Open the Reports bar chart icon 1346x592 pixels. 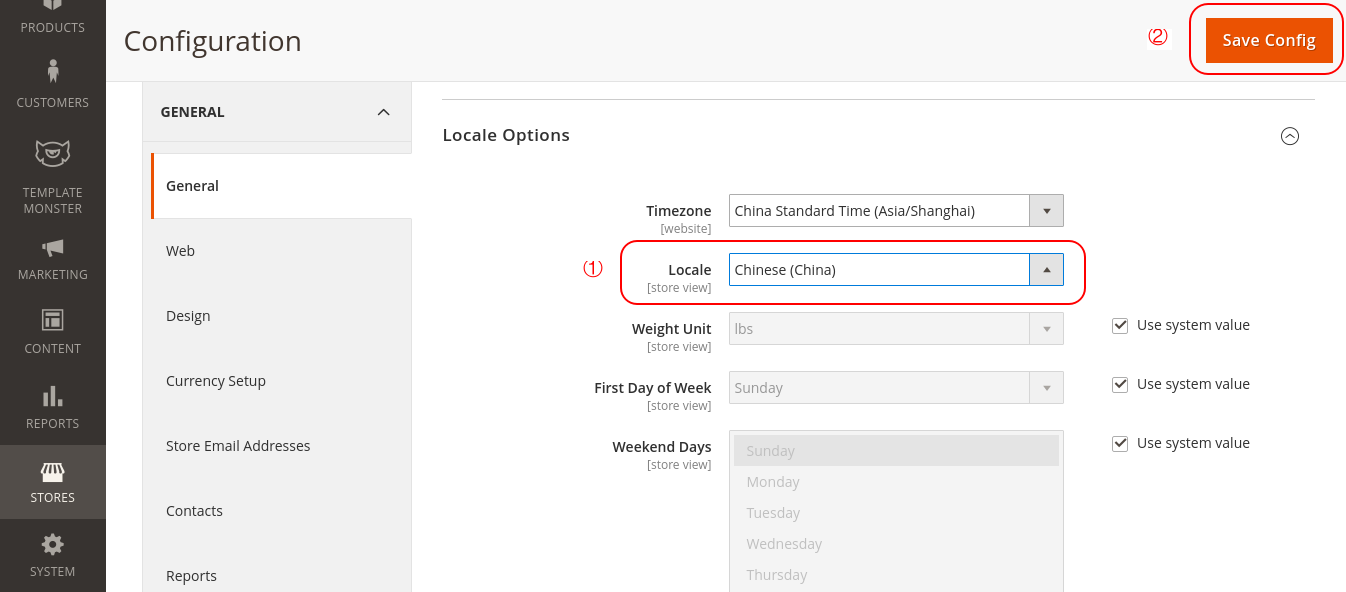52,395
